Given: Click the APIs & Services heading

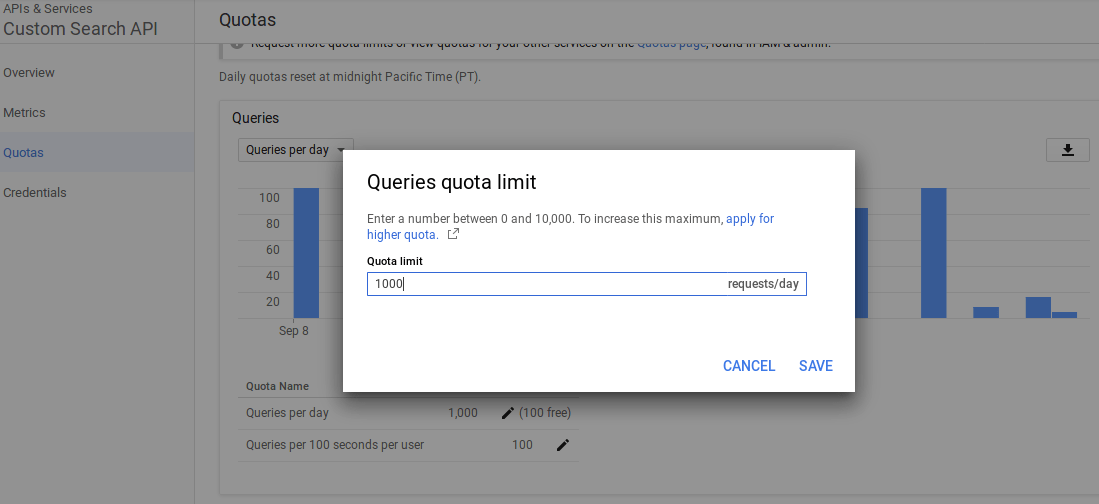Looking at the screenshot, I should click(x=48, y=9).
